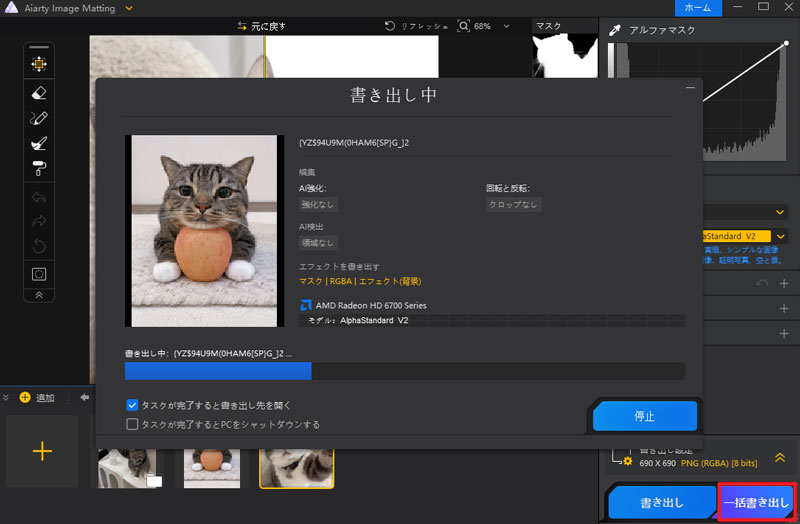
Task: Click the export progress bar
Action: 405,371
